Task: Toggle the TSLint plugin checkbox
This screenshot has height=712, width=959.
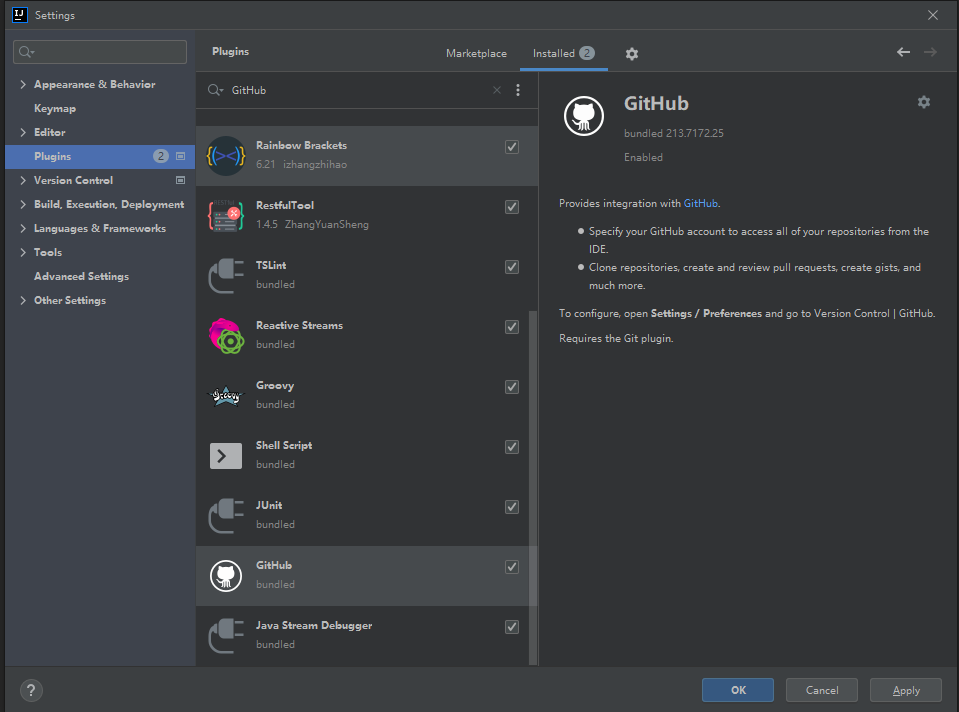Action: point(512,267)
